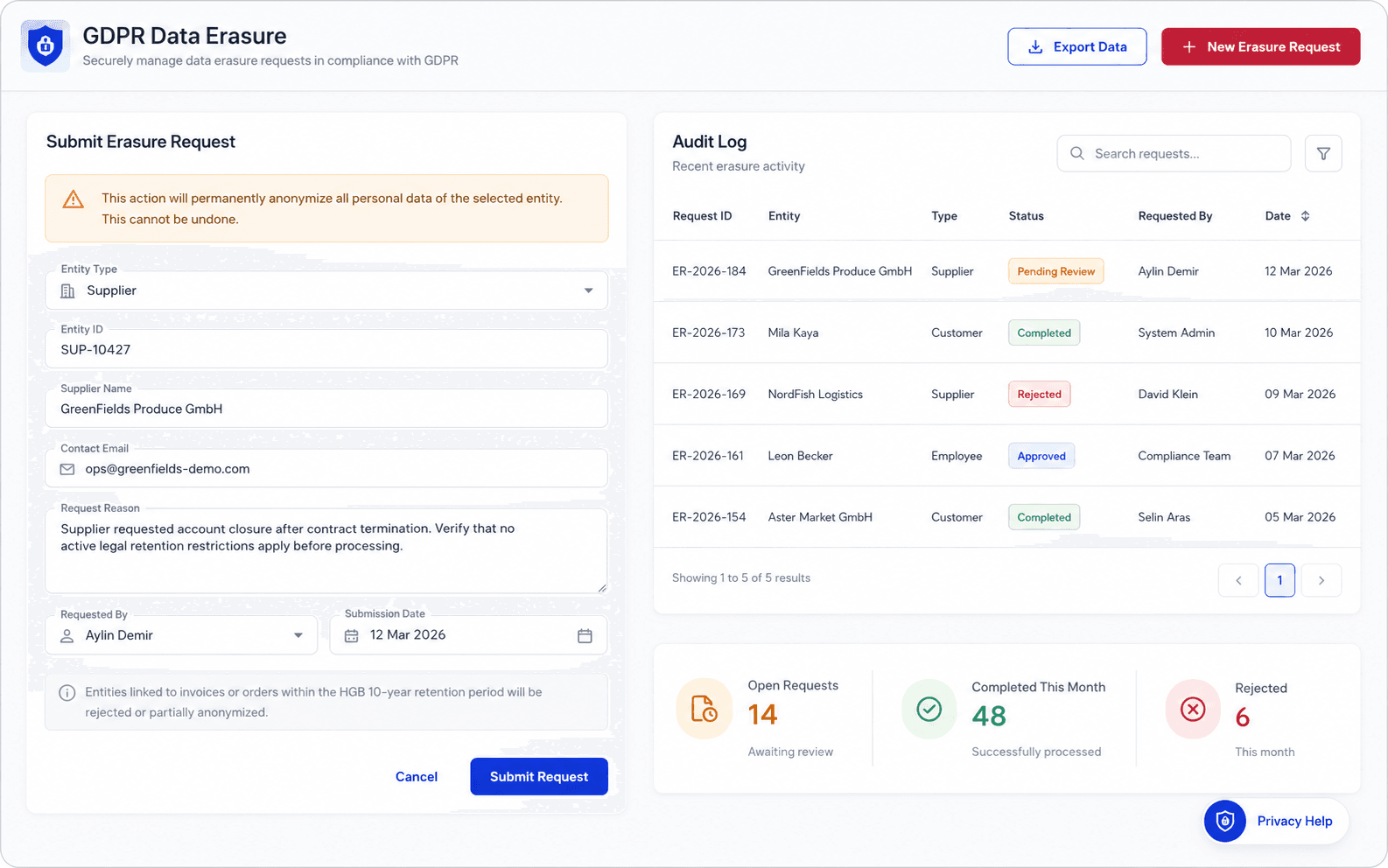The height and width of the screenshot is (868, 1388).
Task: Click the building icon in Entity Type
Action: [x=67, y=290]
